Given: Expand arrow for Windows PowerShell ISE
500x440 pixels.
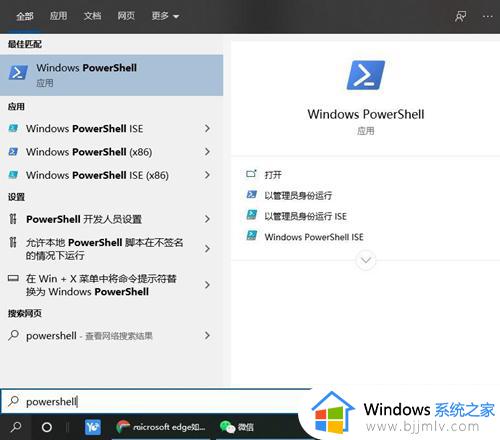Looking at the screenshot, I should pos(207,128).
